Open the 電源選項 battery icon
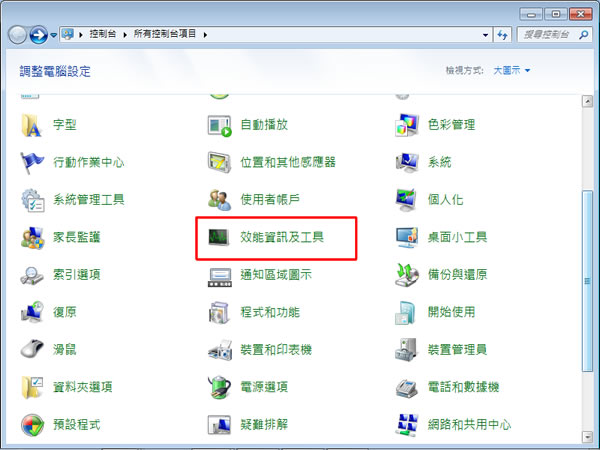600x450 pixels. (219, 387)
